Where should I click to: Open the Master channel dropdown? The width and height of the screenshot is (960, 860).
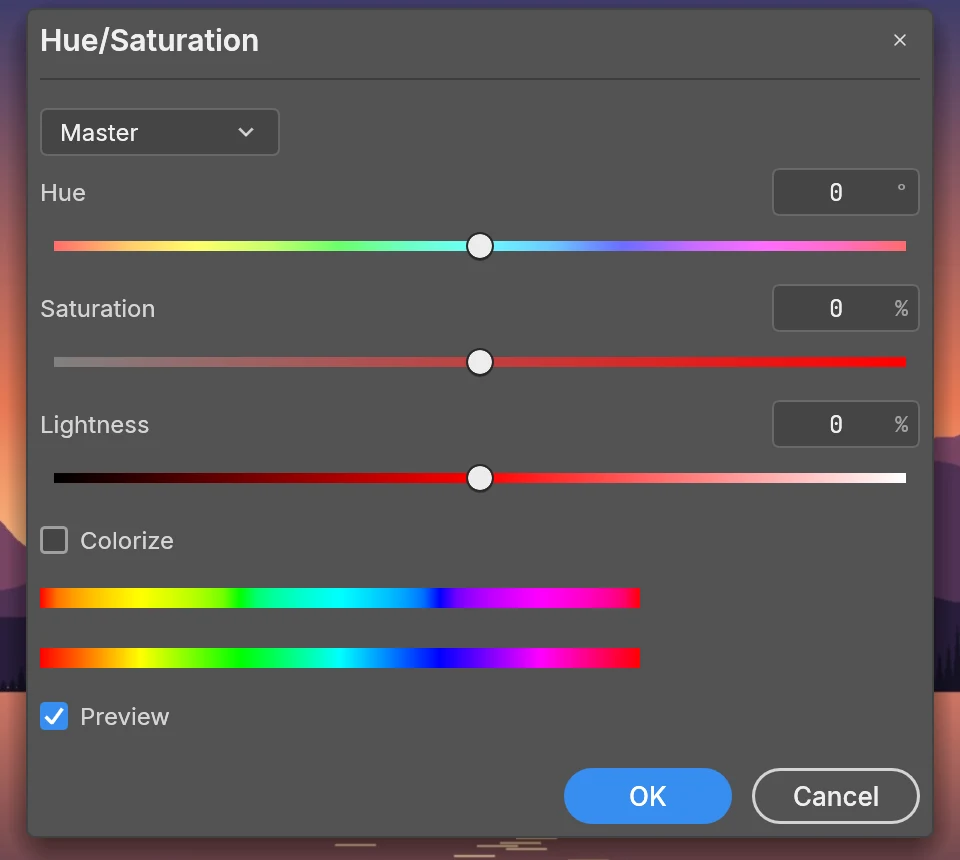pyautogui.click(x=160, y=132)
